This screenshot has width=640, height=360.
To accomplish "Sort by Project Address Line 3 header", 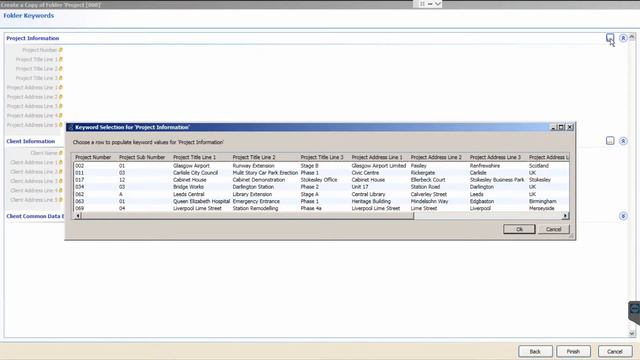I will [x=495, y=157].
